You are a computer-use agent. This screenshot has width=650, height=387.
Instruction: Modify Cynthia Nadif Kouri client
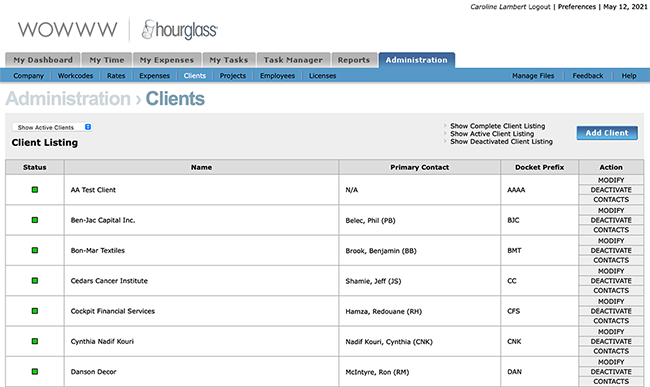pos(611,331)
